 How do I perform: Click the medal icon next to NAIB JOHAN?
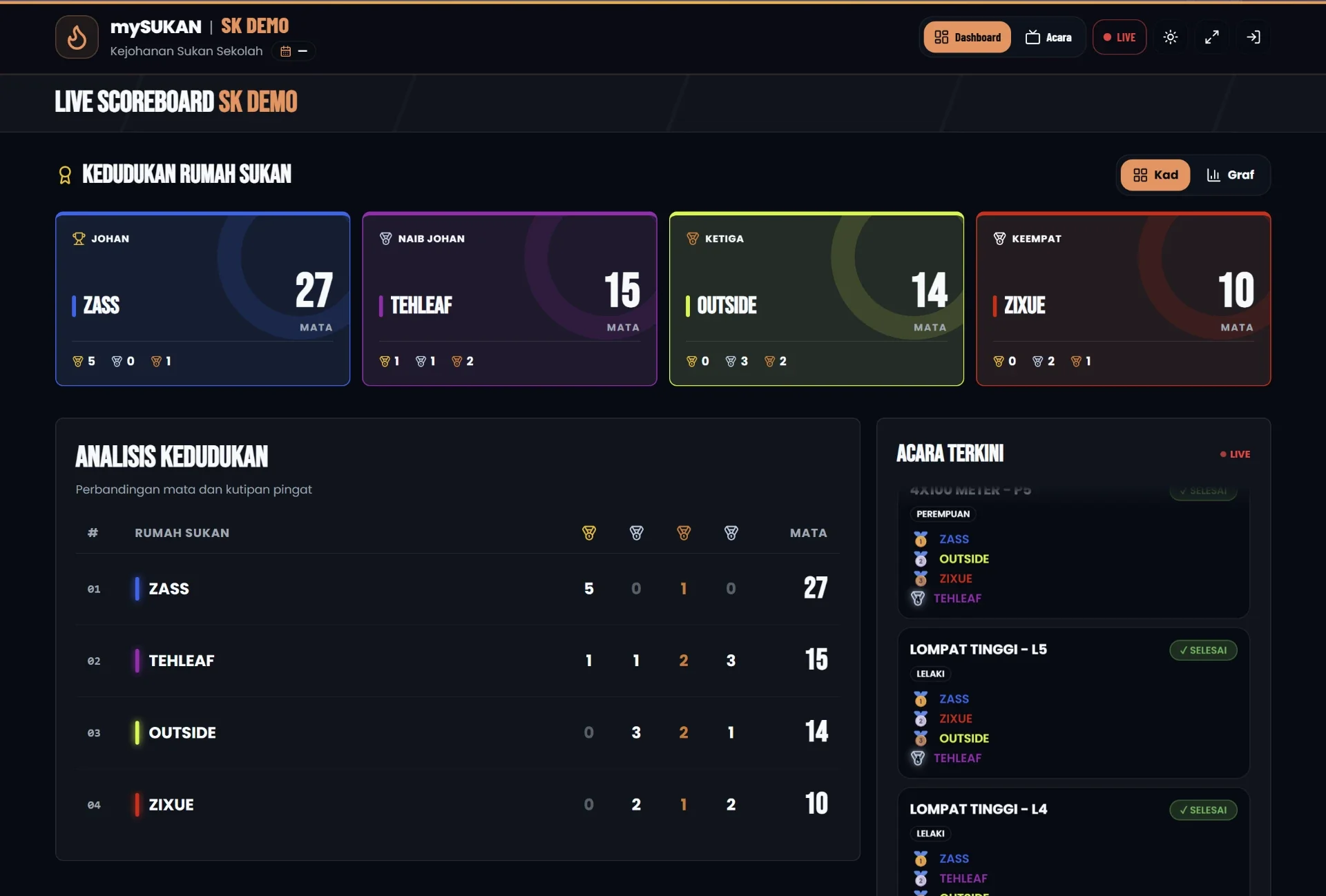[385, 239]
